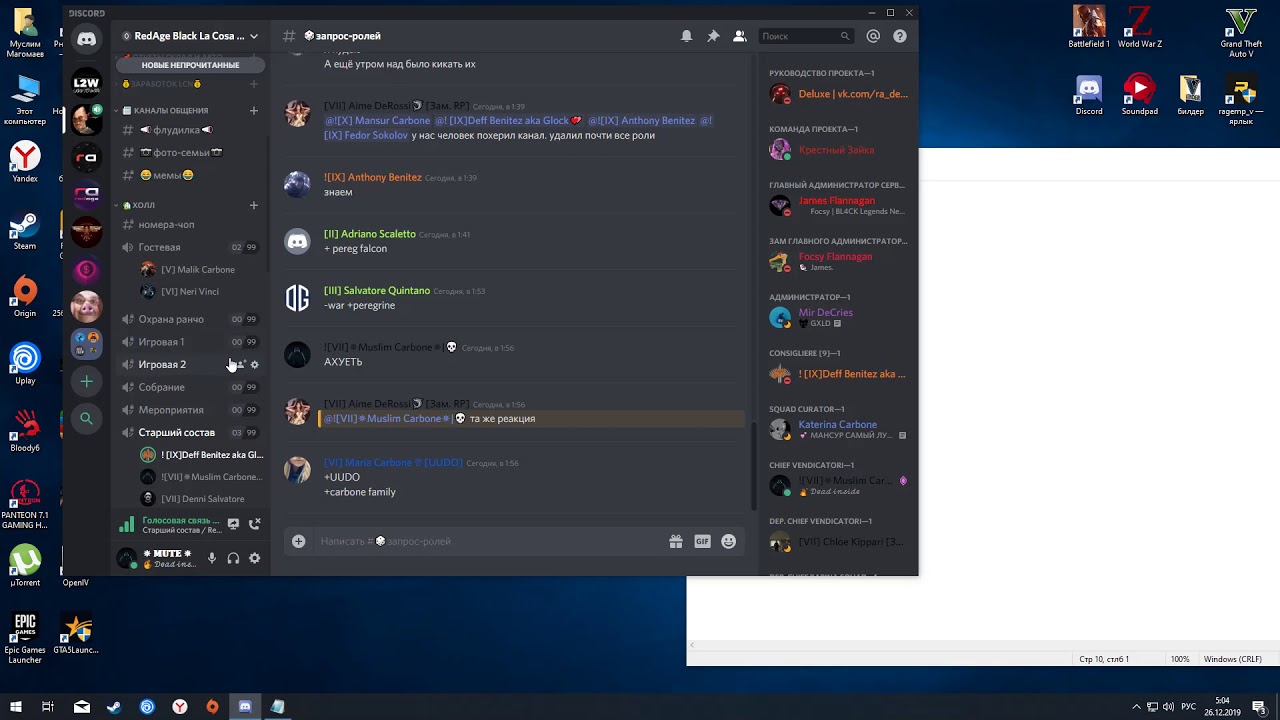This screenshot has width=1280, height=720.
Task: Toggle microphone mute in user panel
Action: coord(212,558)
